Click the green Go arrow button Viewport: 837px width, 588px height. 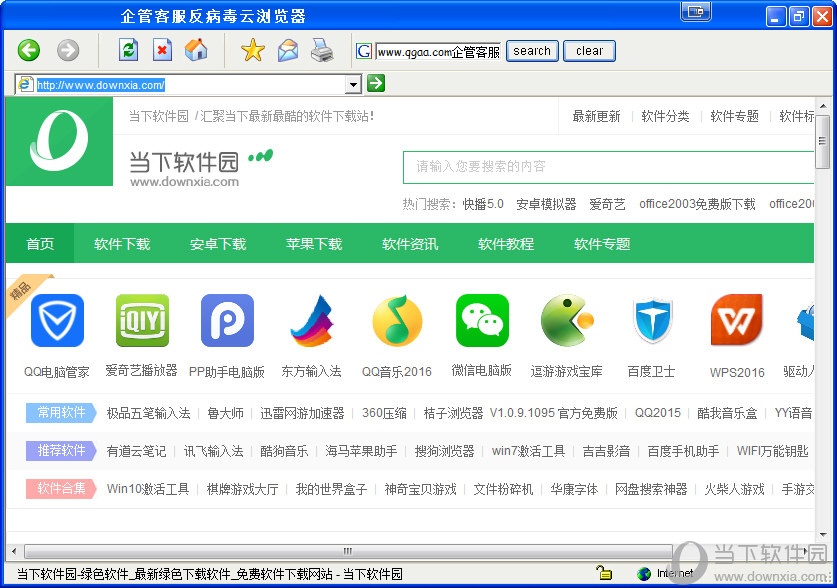376,83
